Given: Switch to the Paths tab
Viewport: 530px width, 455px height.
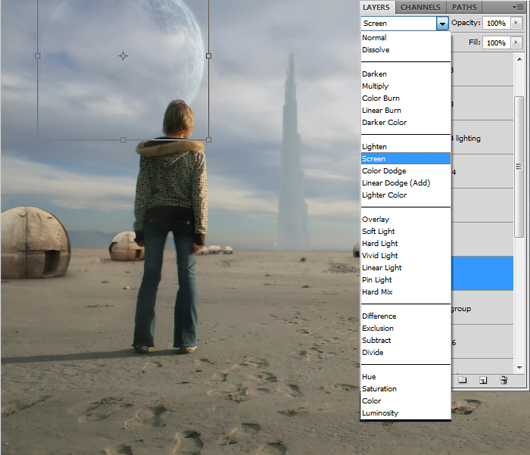Looking at the screenshot, I should pos(464,7).
